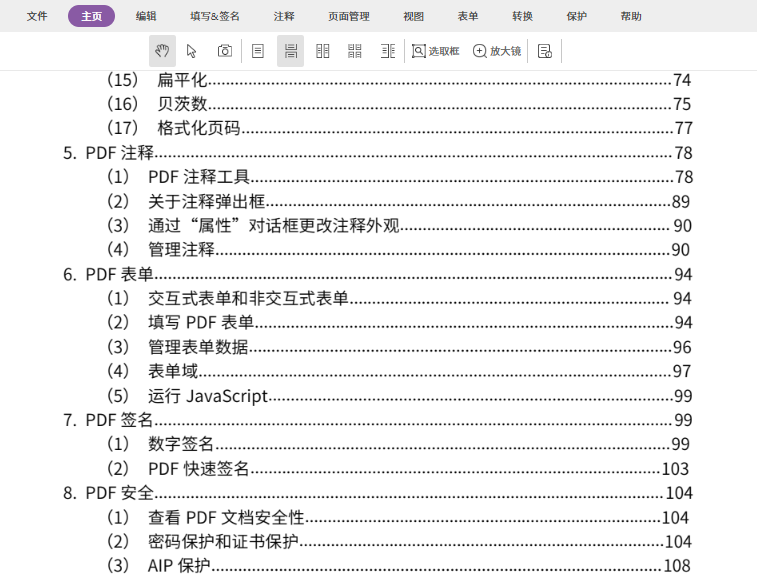Select the arrow selection tool

point(192,51)
